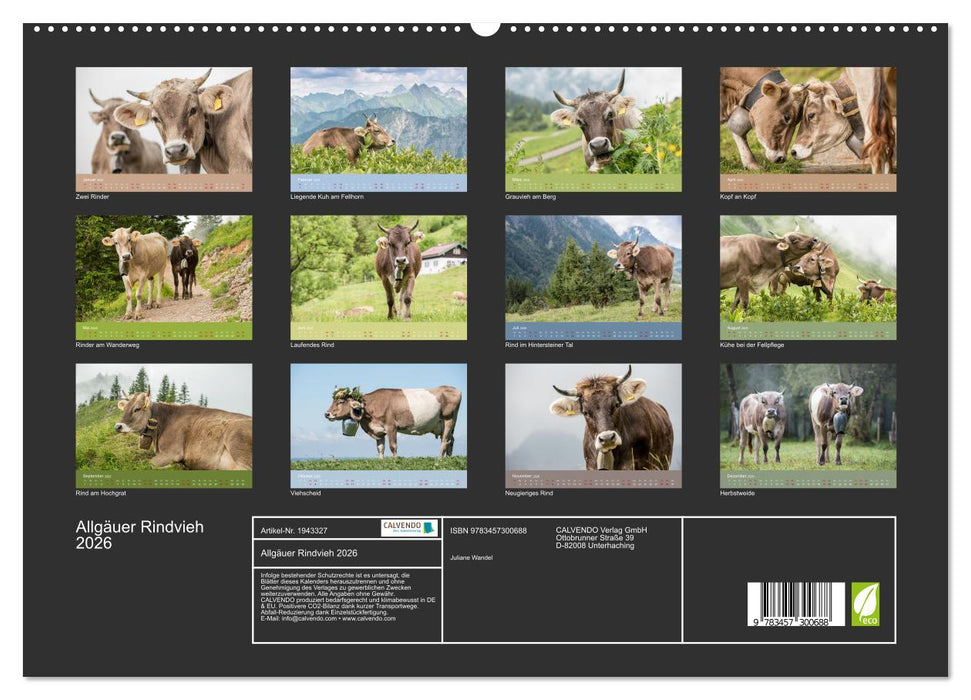The height and width of the screenshot is (700, 971).
Task: View the "Kühe bei der Fellpflege" thumbnail
Action: coord(806,275)
